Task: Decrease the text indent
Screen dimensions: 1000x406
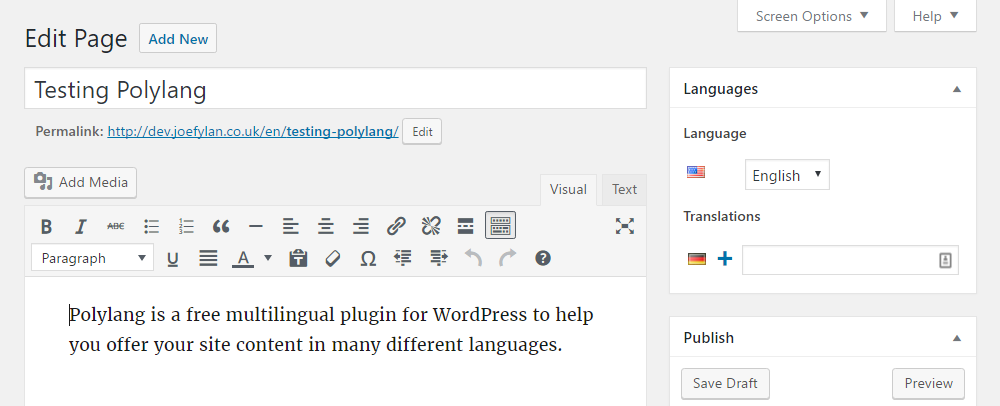Action: coord(403,259)
